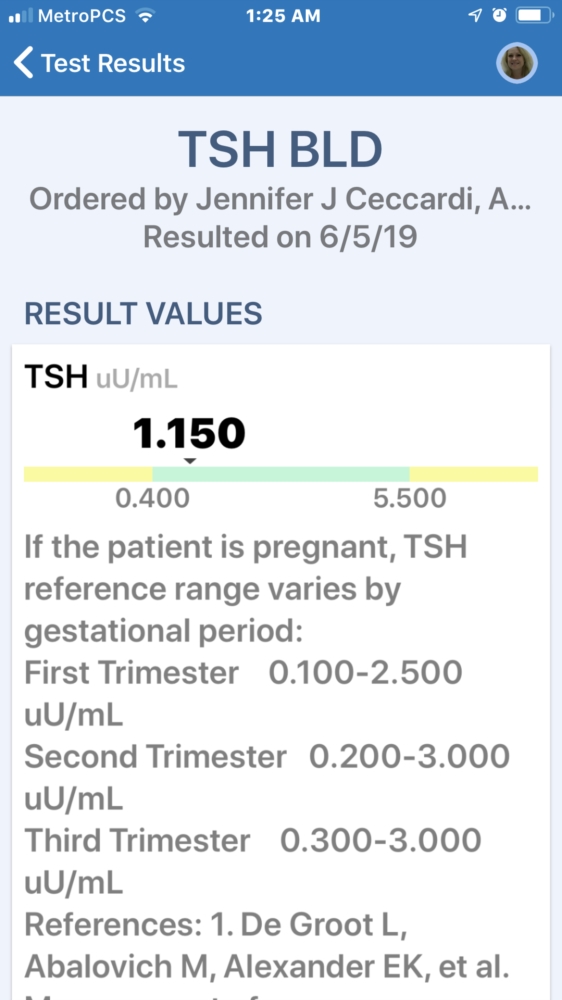Tap the TSH BLD title
The width and height of the screenshot is (562, 1000).
click(x=280, y=149)
